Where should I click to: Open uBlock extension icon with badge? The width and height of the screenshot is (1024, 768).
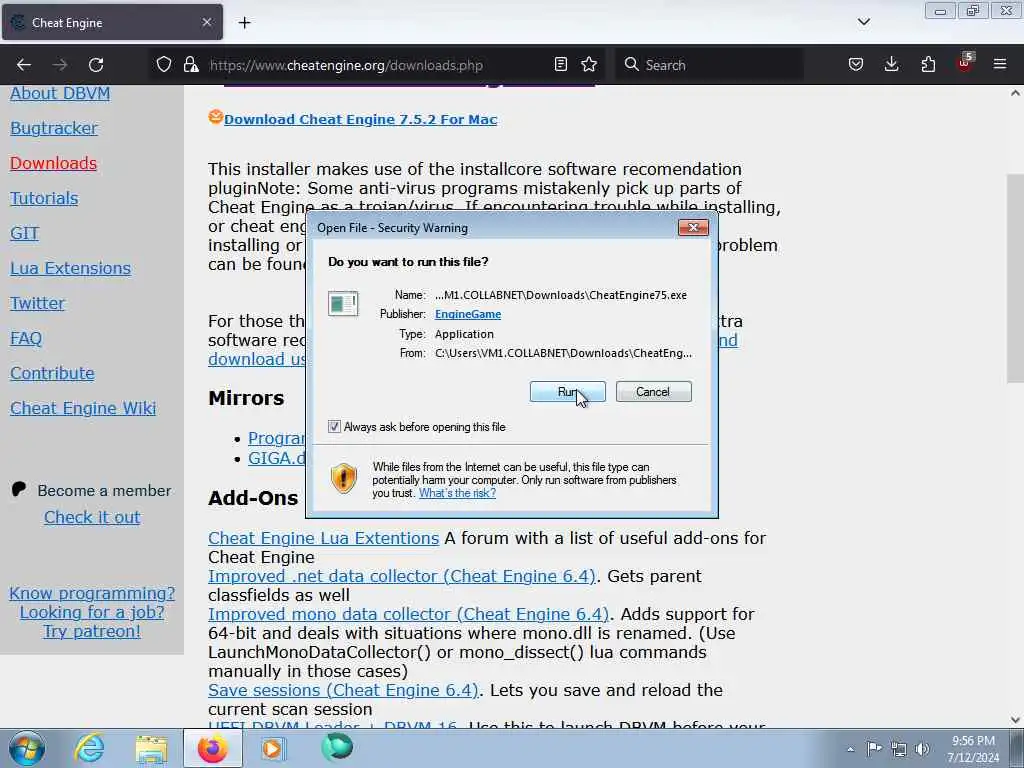965,63
